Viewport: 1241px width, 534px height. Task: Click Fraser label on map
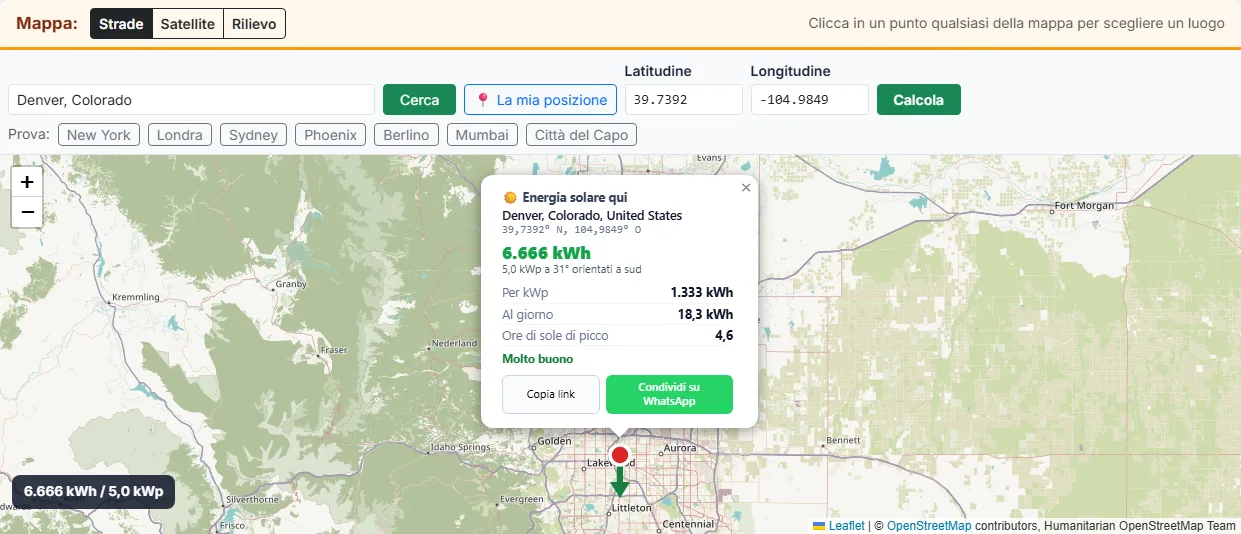(x=334, y=350)
